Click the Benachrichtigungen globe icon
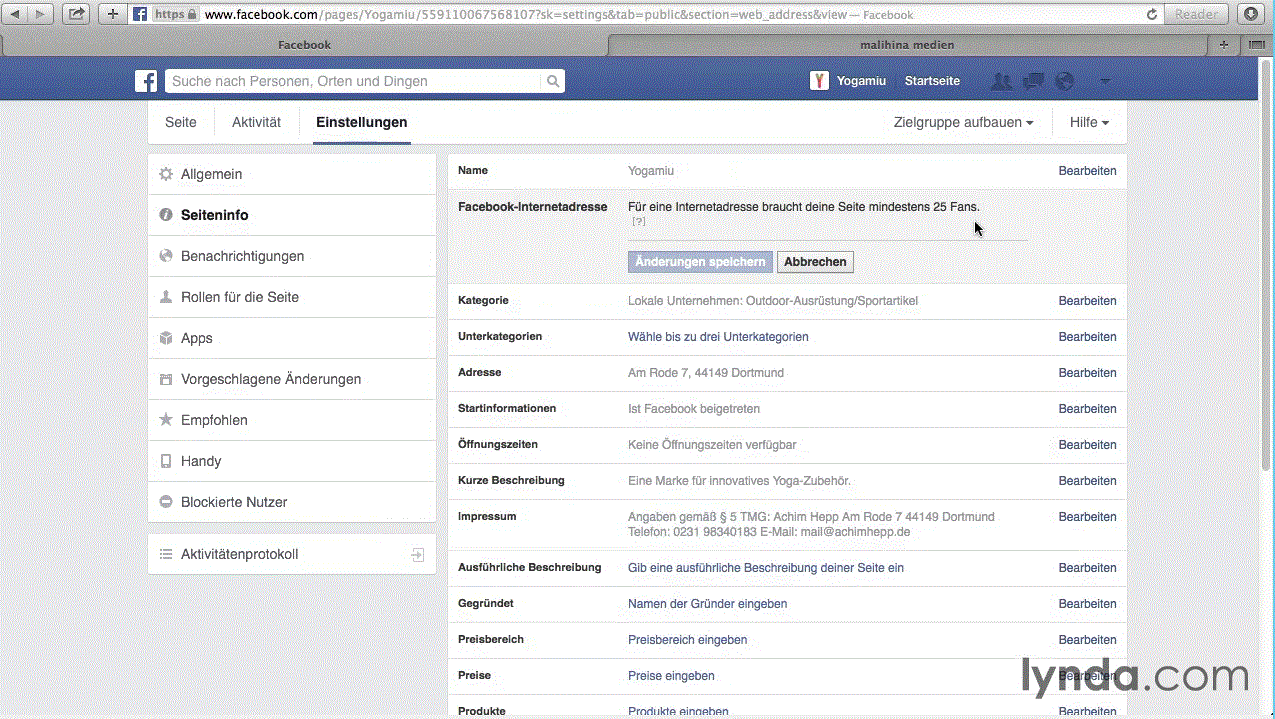The height and width of the screenshot is (719, 1275). coord(166,256)
